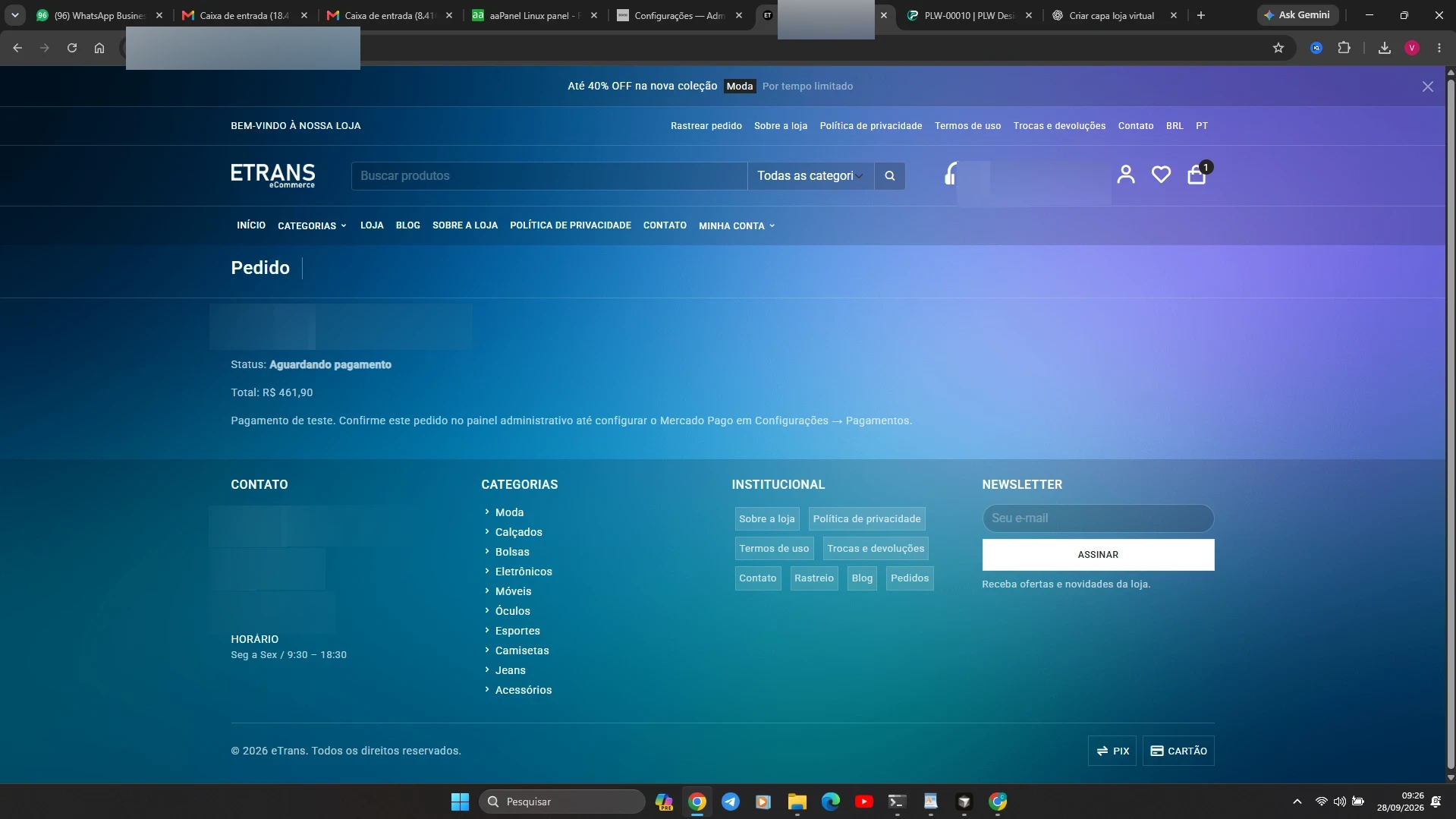Select the Eletrônicos category link
The image size is (1456, 819).
[x=524, y=572]
